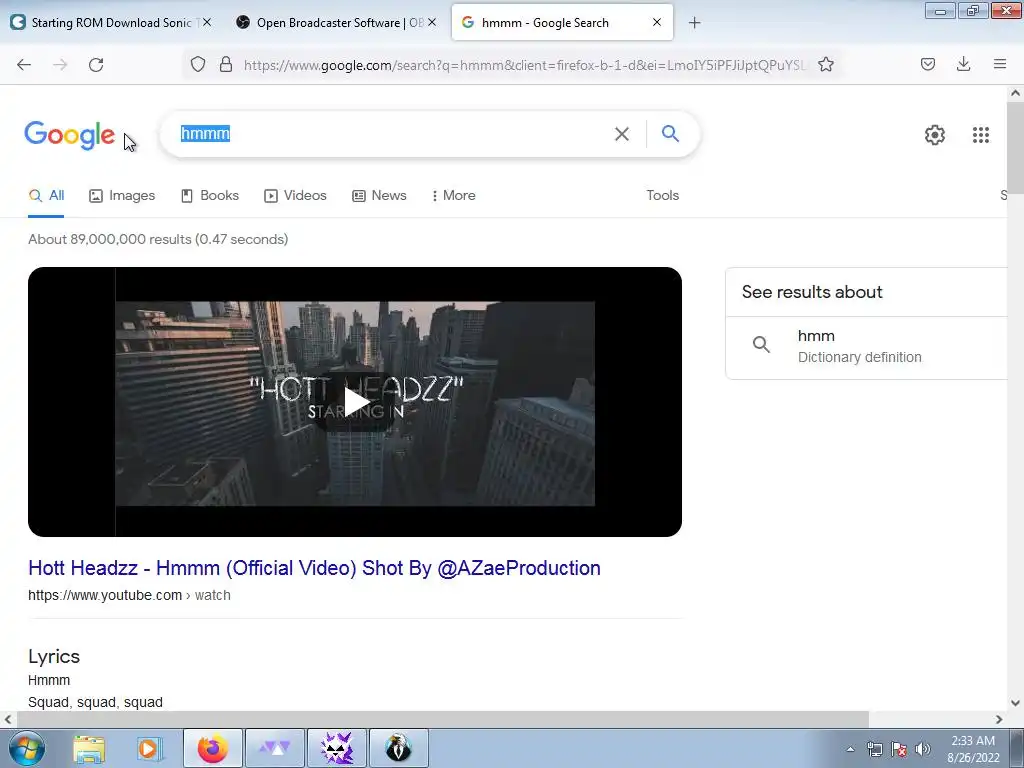This screenshot has width=1024, height=768.
Task: Expand the More search categories menu
Action: [x=453, y=195]
